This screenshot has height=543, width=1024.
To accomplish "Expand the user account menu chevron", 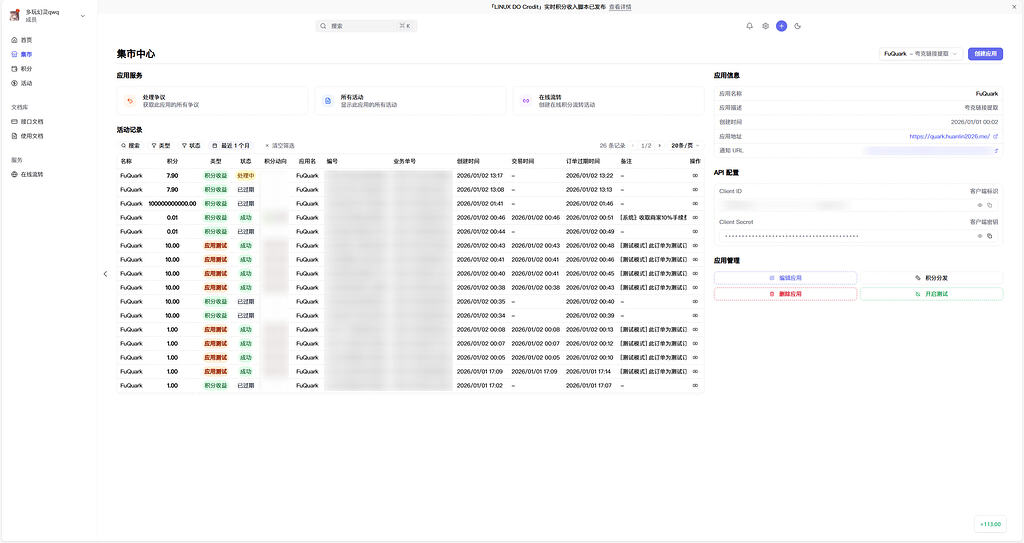I will pos(83,16).
